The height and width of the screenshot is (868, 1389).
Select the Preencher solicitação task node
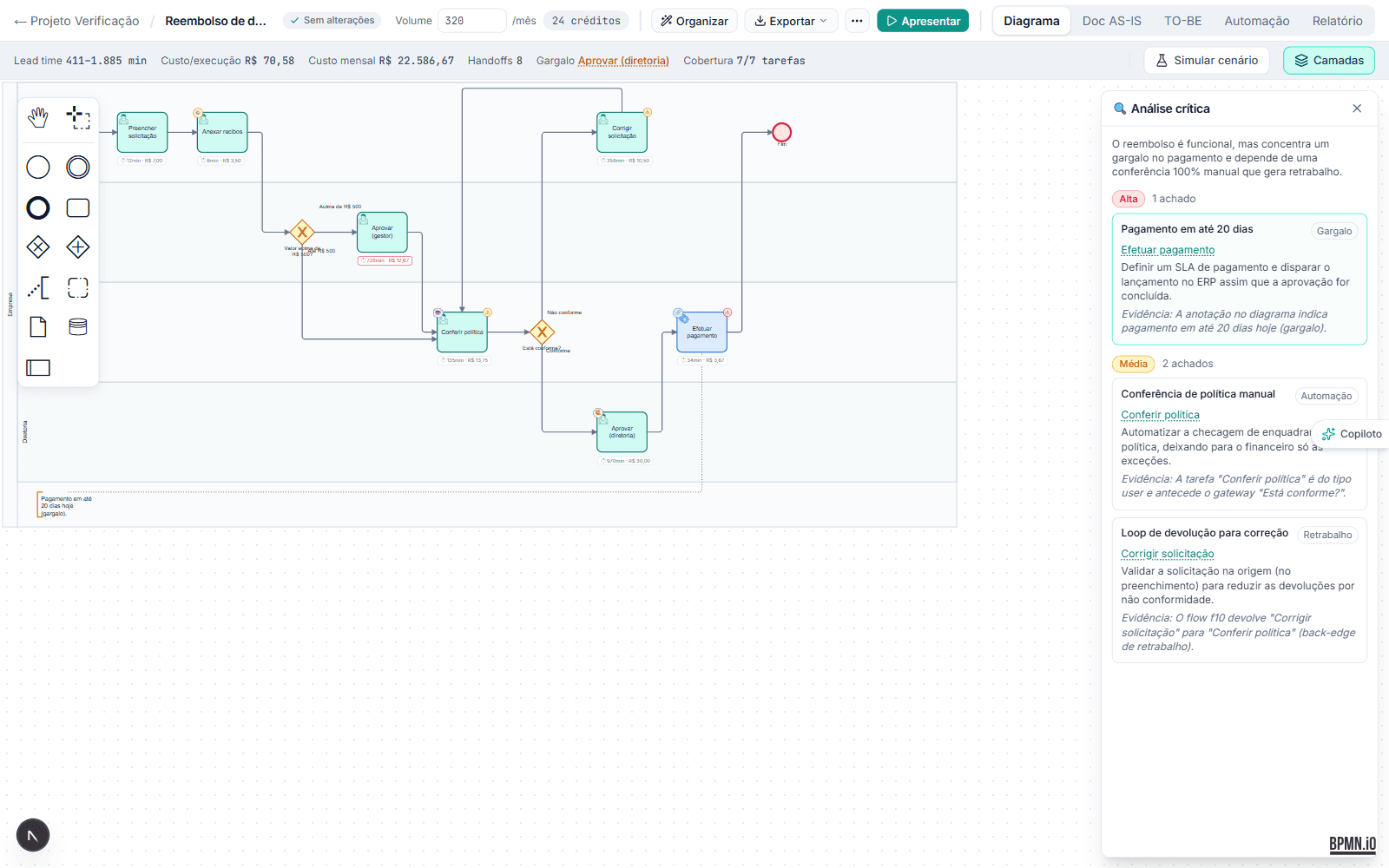[142, 132]
